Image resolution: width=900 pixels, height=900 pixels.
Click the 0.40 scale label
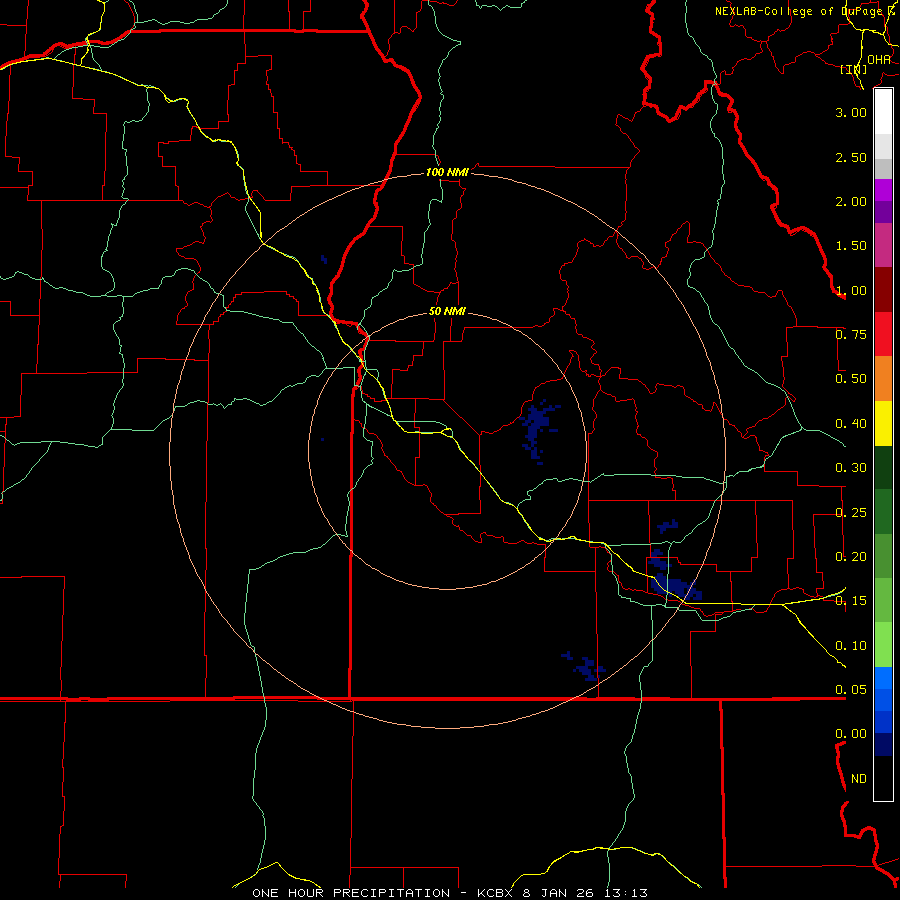[x=851, y=424]
